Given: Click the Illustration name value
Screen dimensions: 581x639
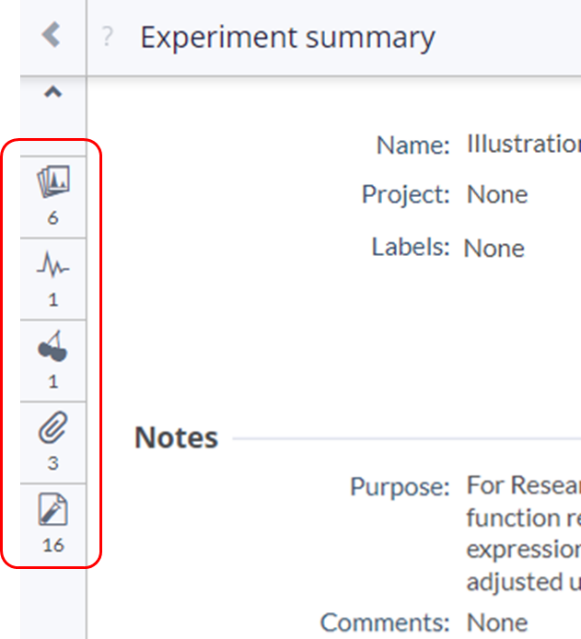Looking at the screenshot, I should click(524, 144).
